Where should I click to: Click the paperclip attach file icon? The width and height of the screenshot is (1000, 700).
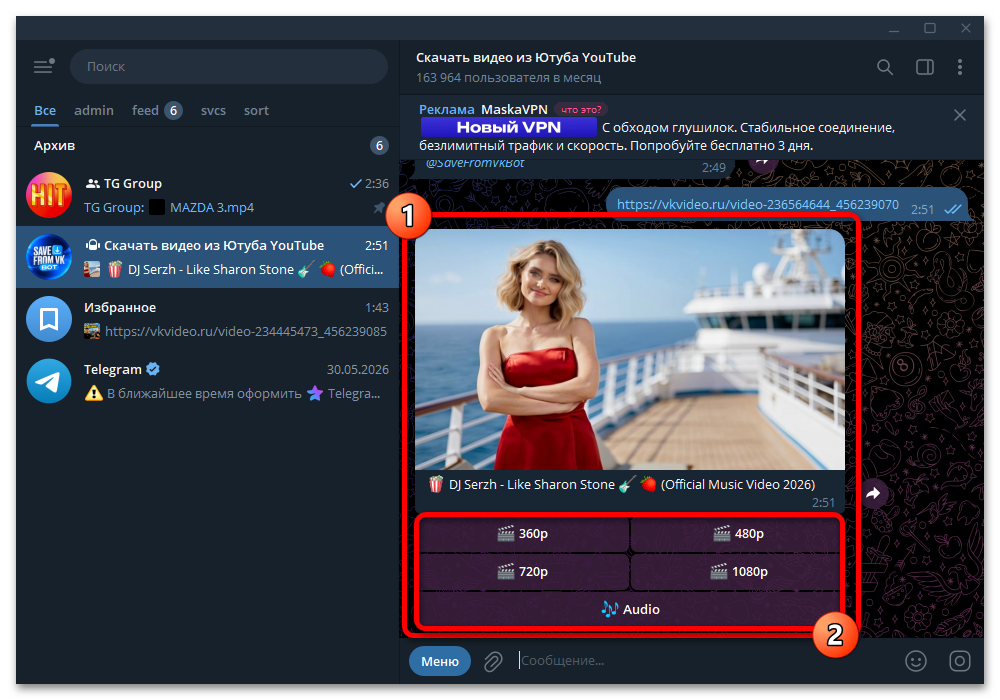[492, 661]
